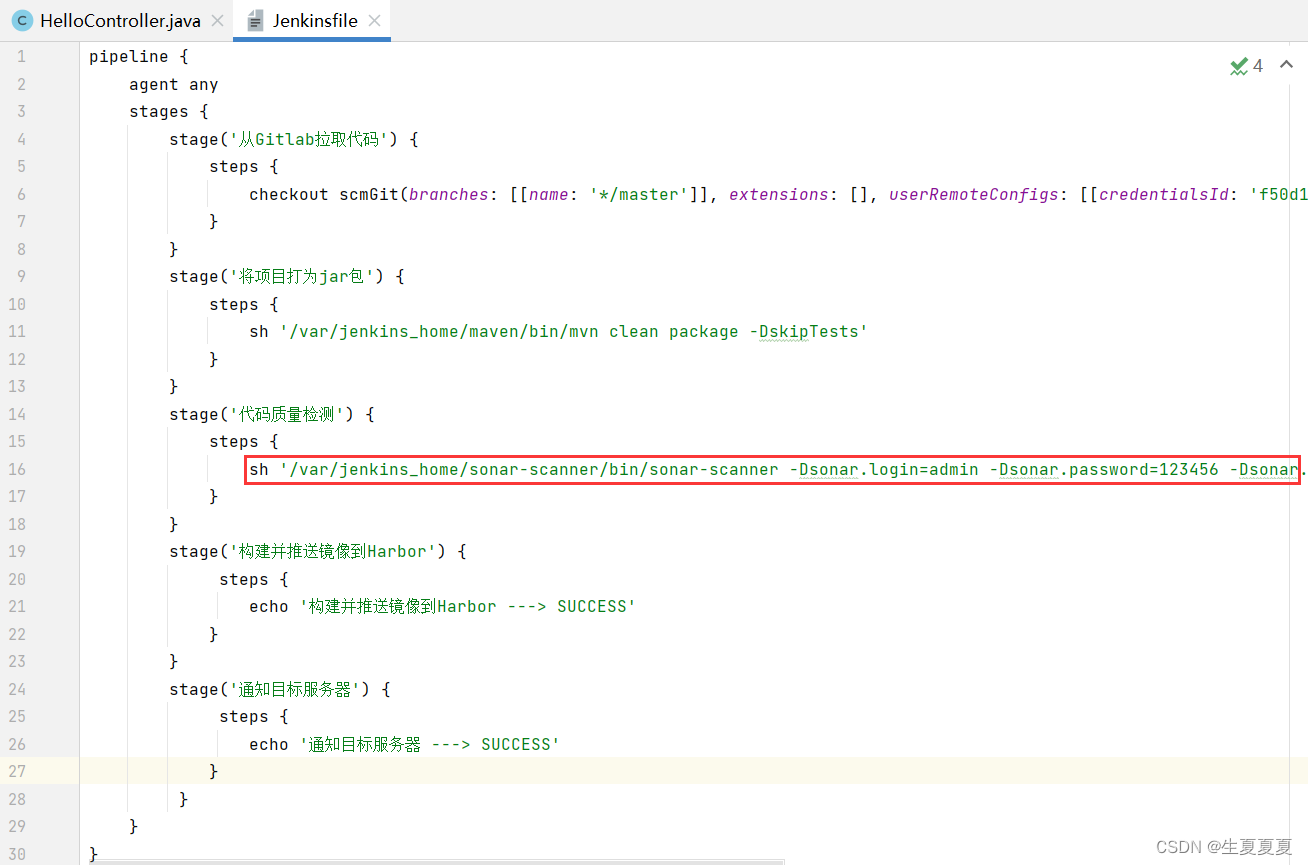The image size is (1308, 865).
Task: Click the mvn clean package command string
Action: pyautogui.click(x=573, y=332)
